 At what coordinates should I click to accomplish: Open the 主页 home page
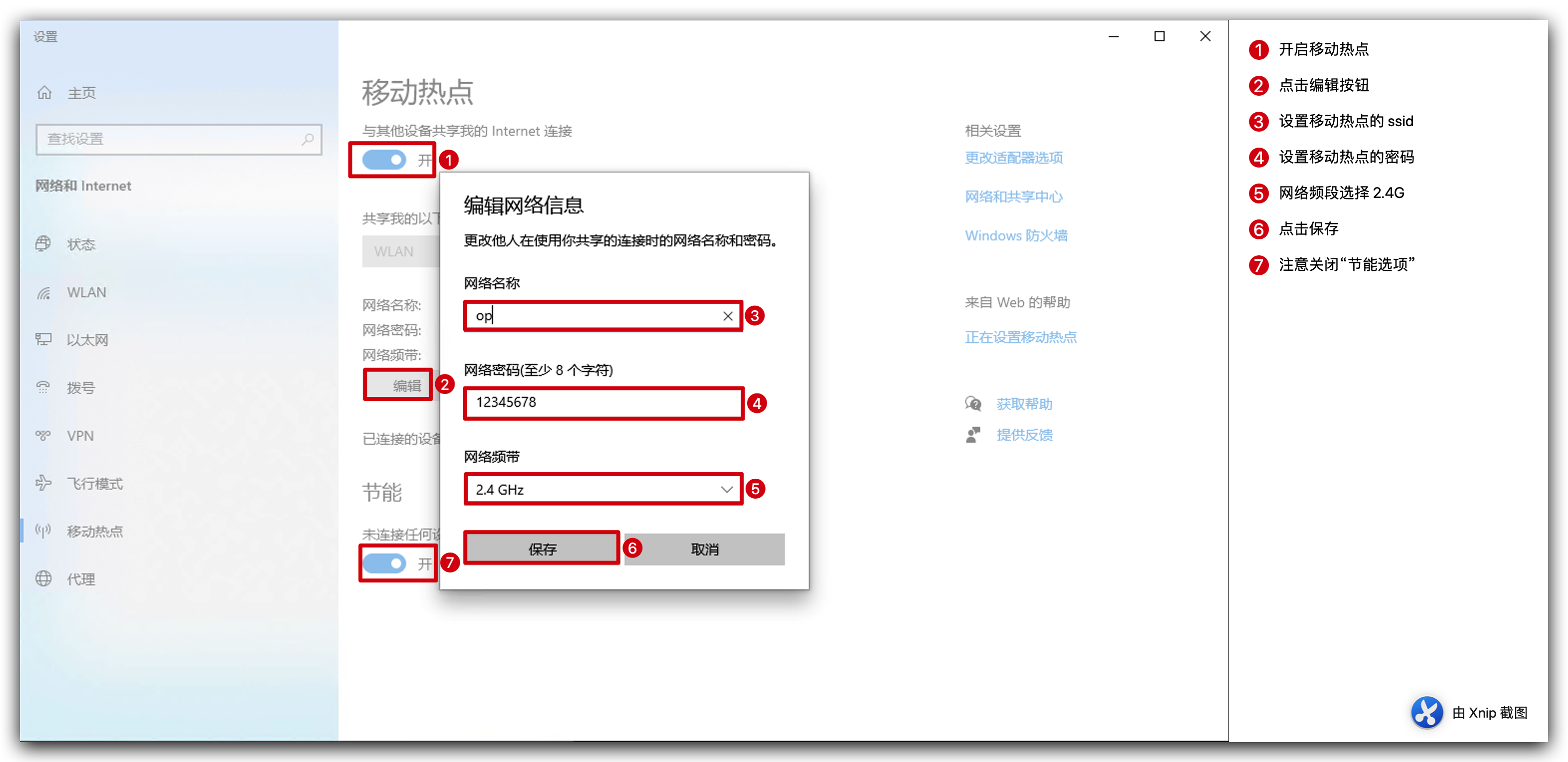82,93
